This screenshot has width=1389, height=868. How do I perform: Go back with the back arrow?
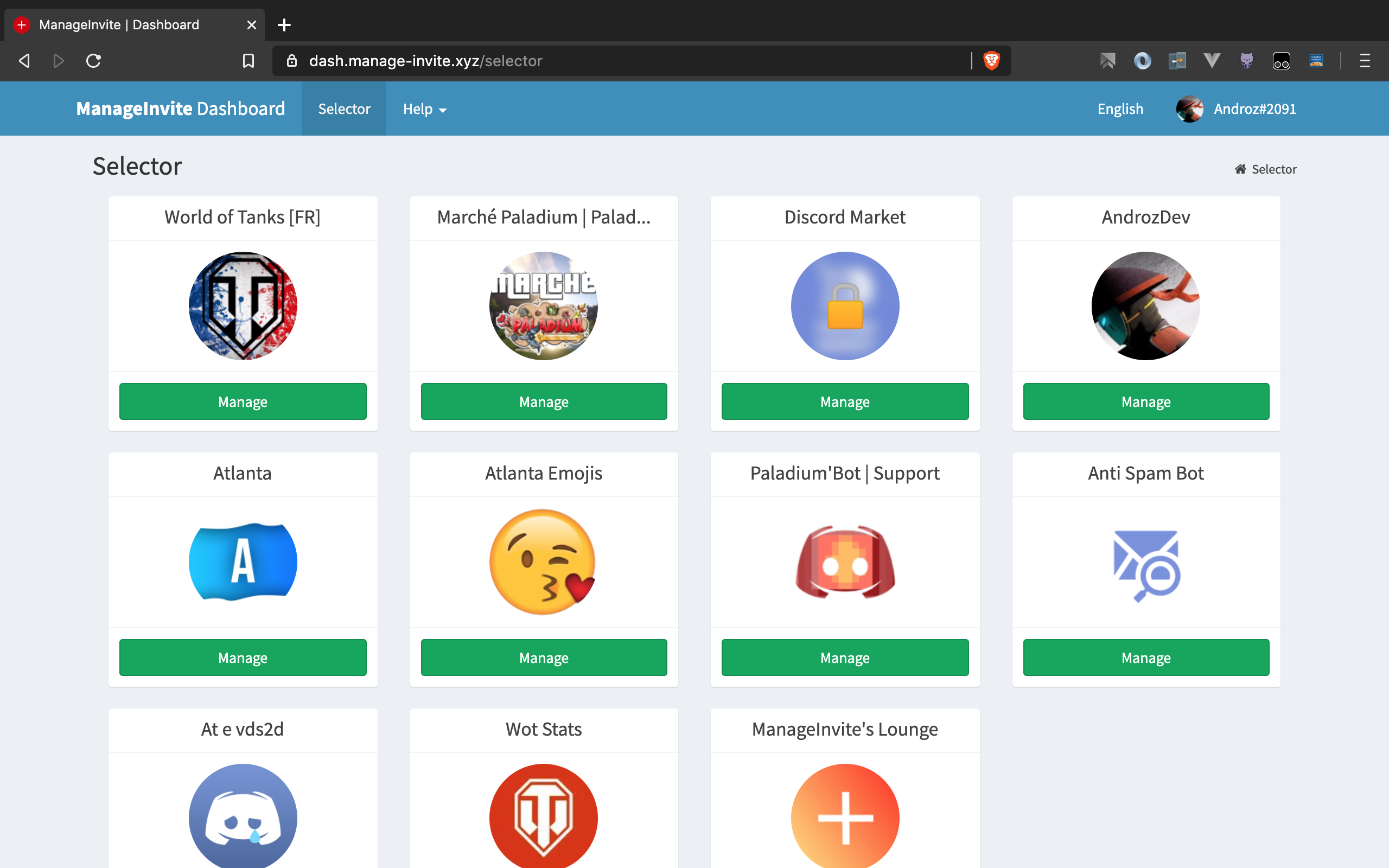(x=24, y=60)
